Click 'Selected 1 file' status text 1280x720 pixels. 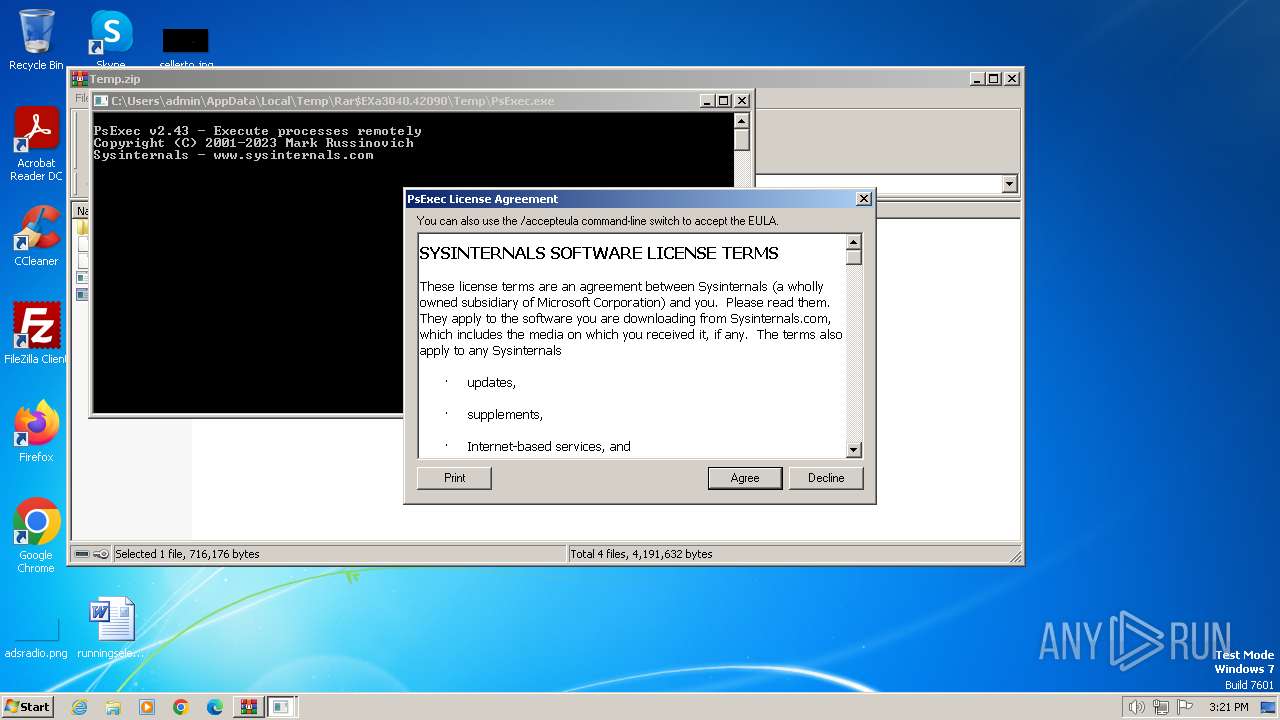click(x=187, y=554)
